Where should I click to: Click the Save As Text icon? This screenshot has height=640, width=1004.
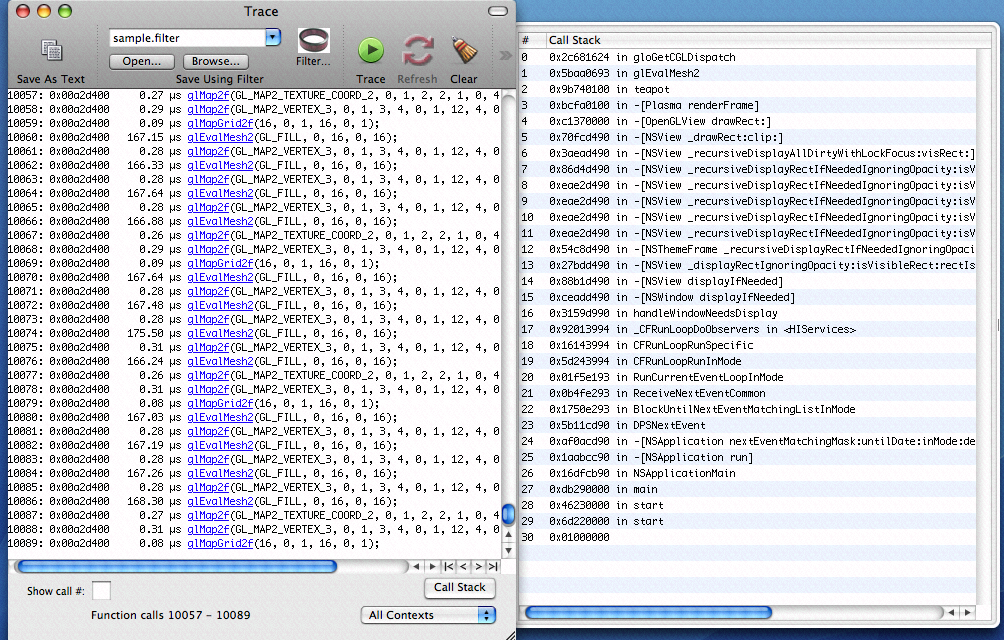click(x=52, y=51)
